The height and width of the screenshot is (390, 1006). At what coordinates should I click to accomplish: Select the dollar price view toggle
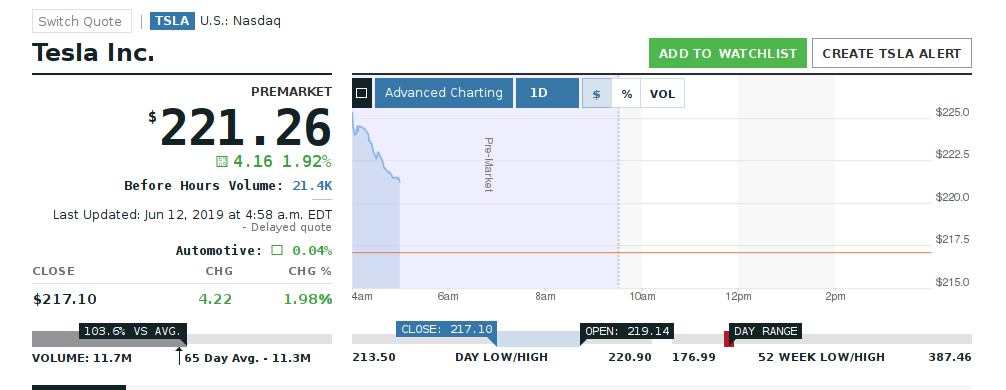tap(597, 94)
